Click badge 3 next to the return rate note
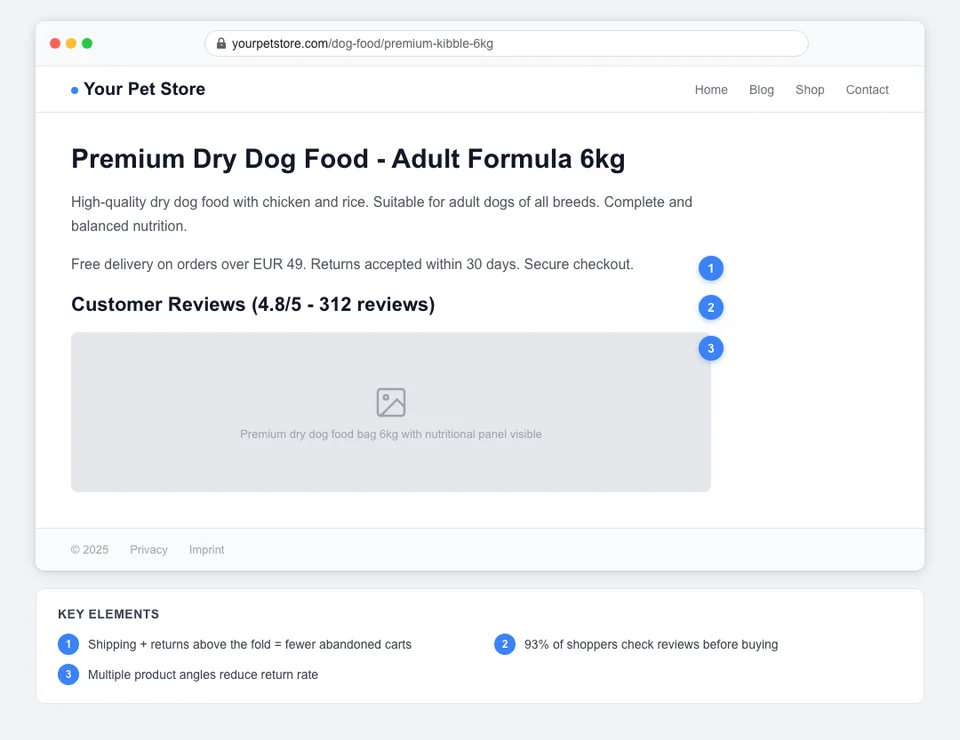 point(68,674)
